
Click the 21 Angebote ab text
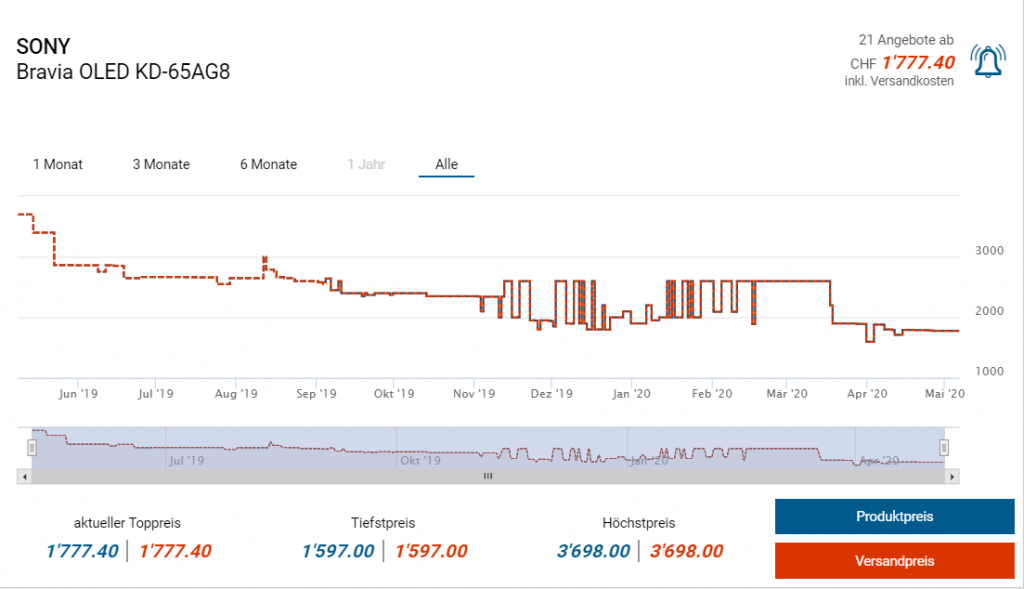906,40
